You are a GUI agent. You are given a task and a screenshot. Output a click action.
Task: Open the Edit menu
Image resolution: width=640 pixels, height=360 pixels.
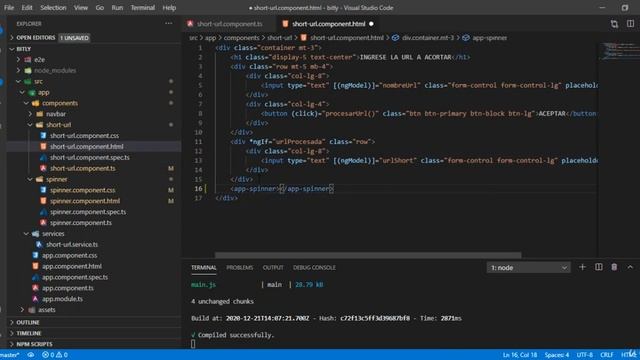pos(27,8)
